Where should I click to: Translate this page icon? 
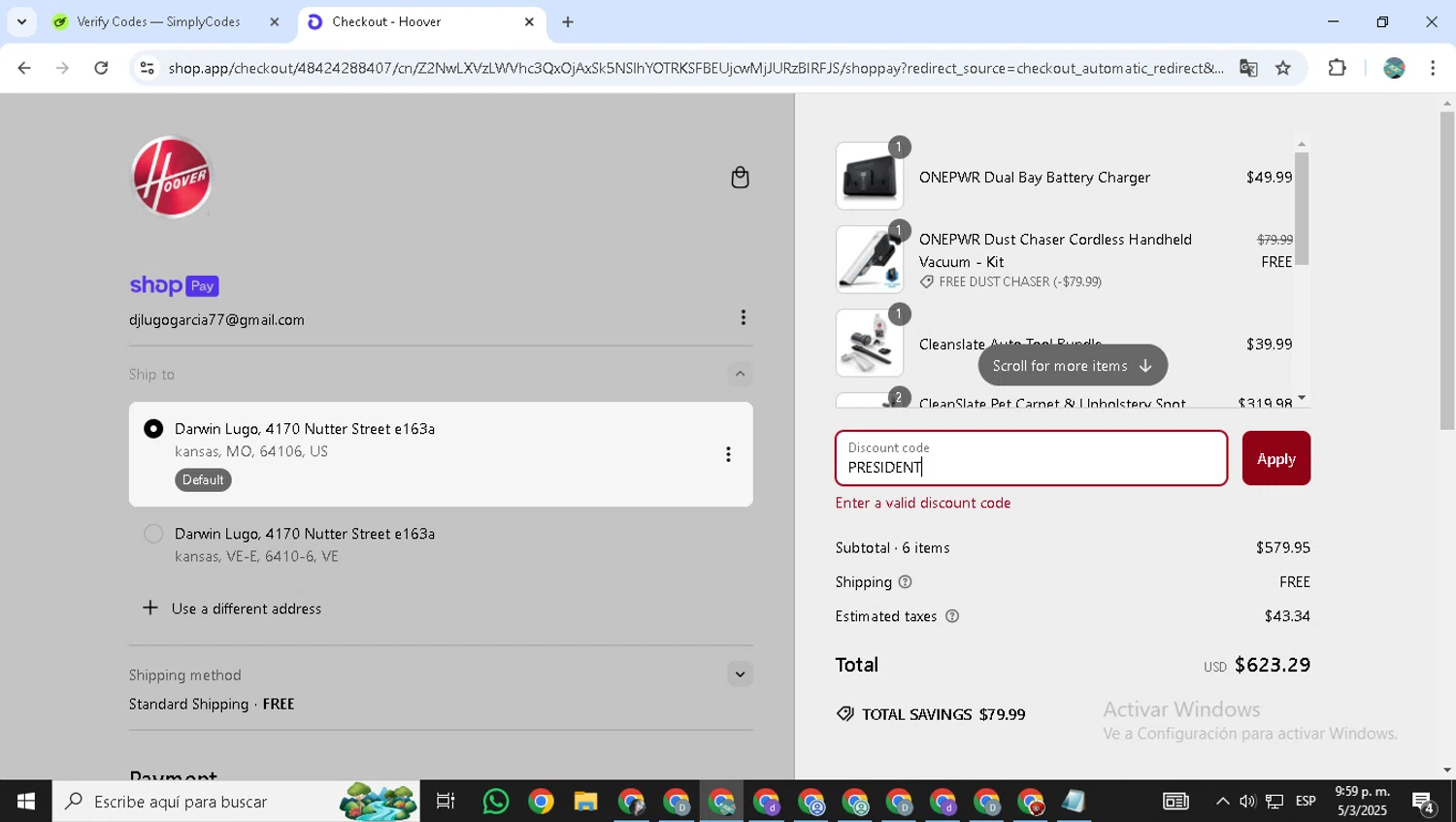pos(1248,68)
